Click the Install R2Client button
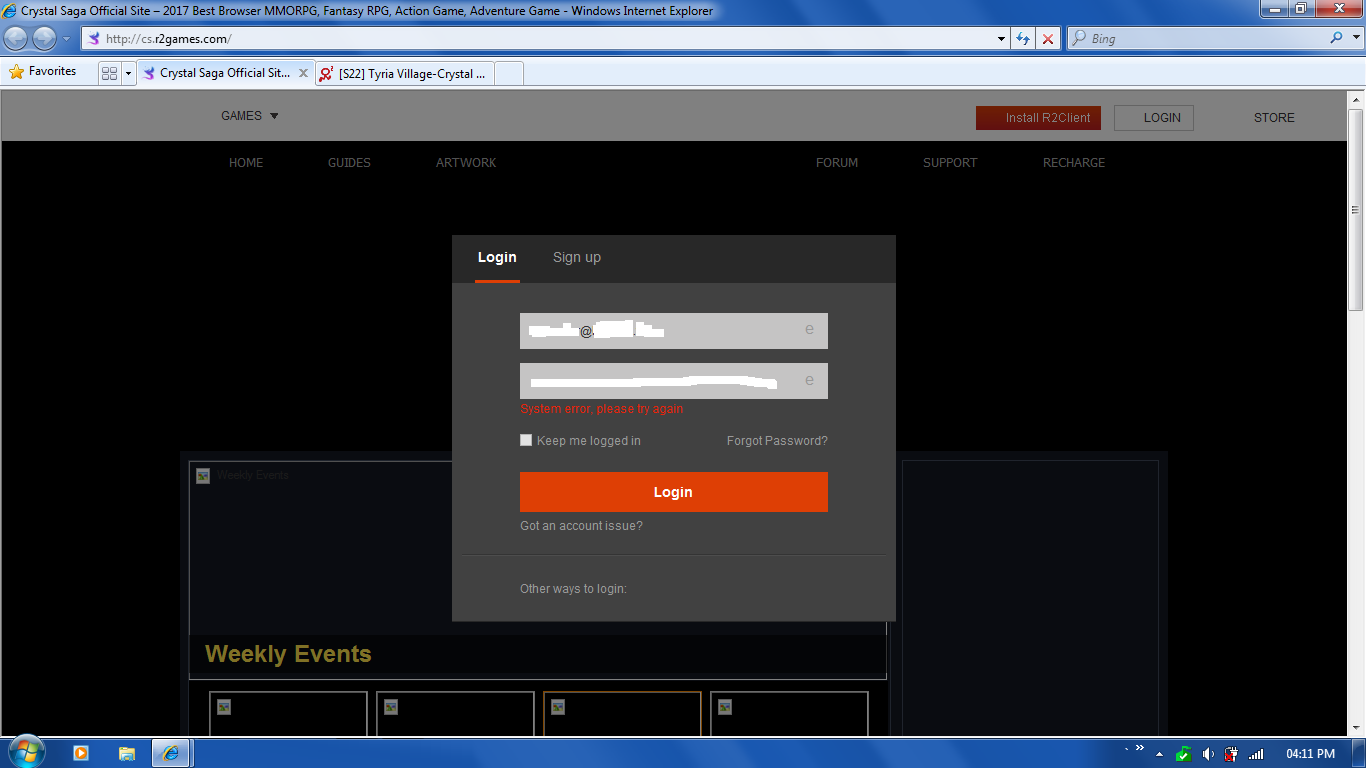 pyautogui.click(x=1038, y=118)
